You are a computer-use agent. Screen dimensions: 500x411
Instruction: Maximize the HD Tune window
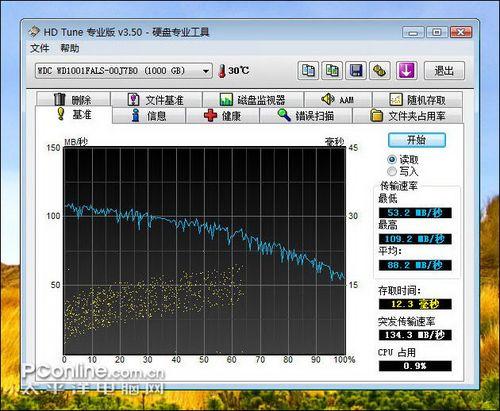(x=437, y=32)
